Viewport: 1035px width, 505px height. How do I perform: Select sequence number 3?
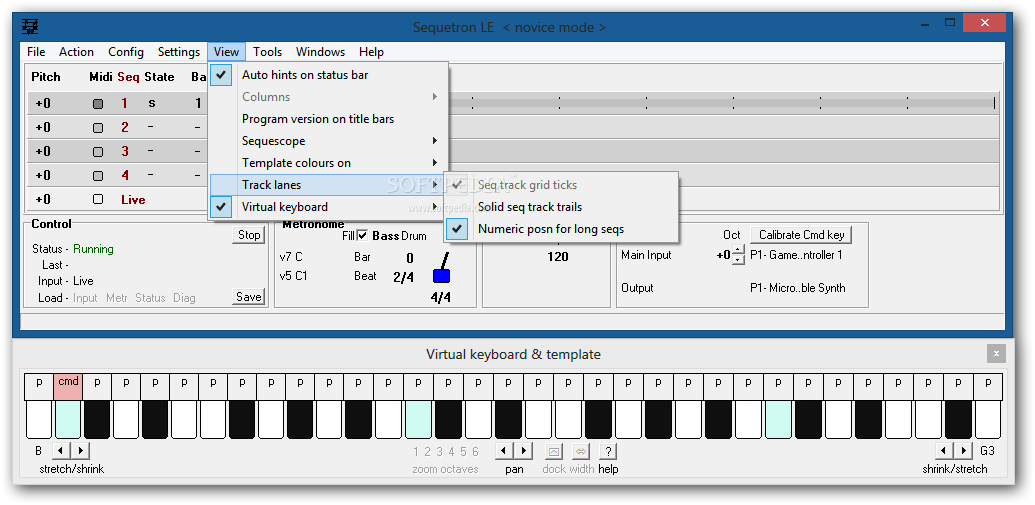click(x=125, y=152)
